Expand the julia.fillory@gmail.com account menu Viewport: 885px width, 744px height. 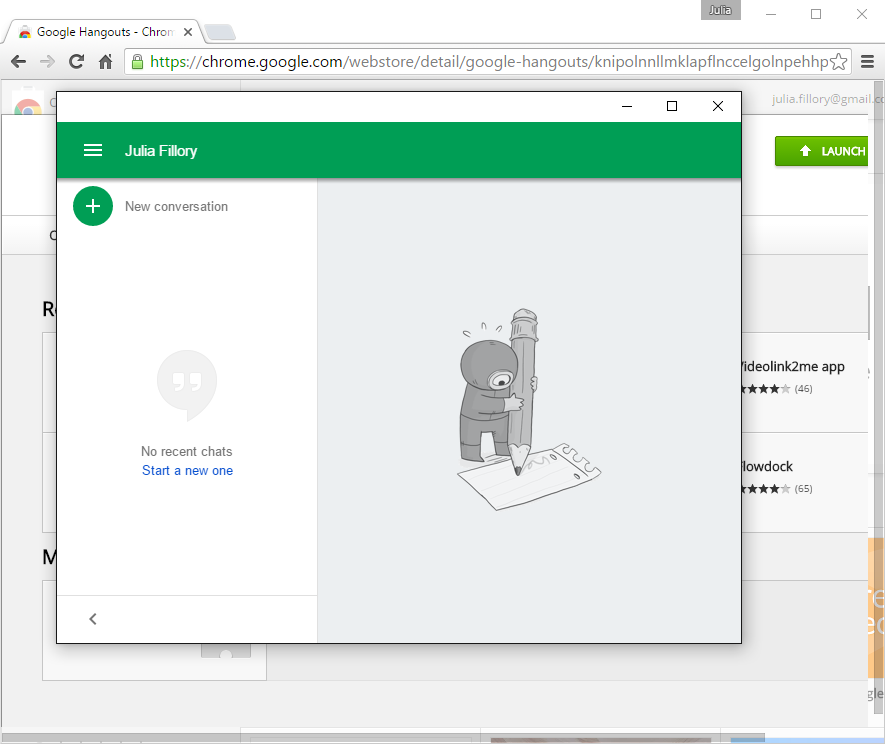pyautogui.click(x=828, y=99)
